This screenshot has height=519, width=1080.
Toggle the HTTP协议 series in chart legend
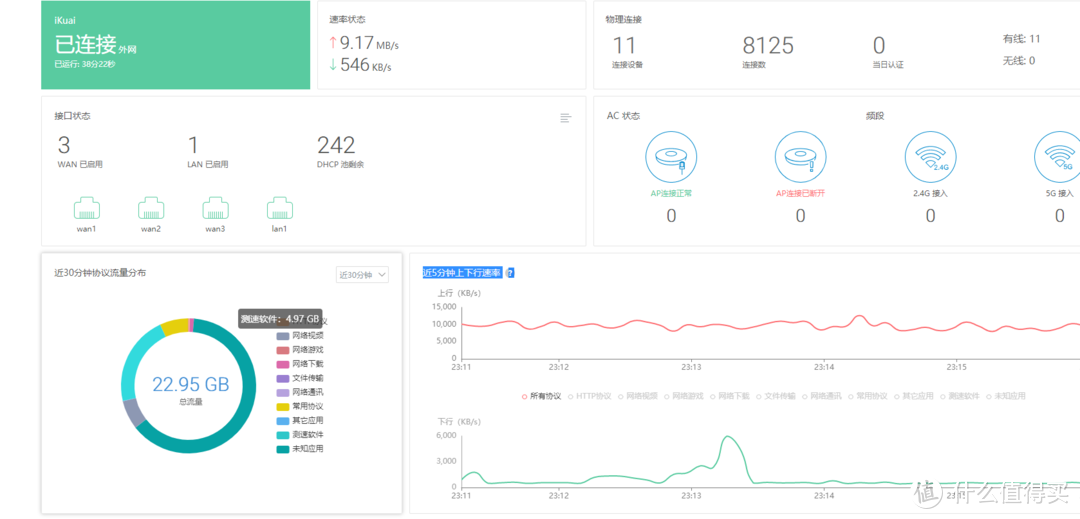point(592,396)
